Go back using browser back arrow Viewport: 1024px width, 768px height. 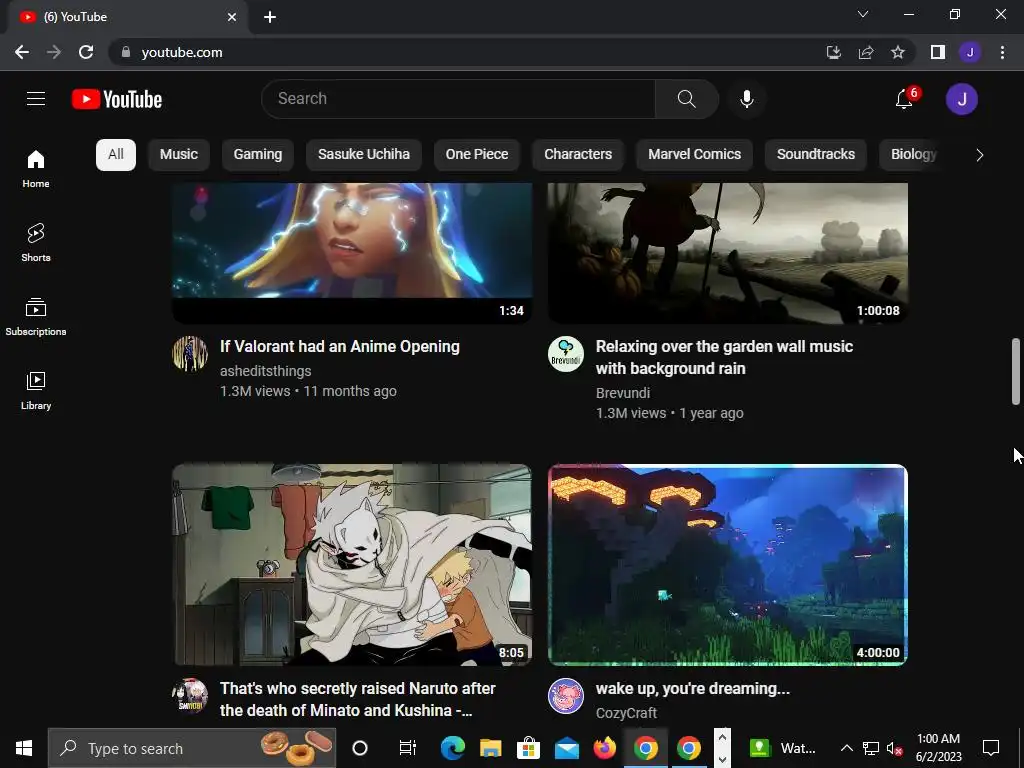point(22,52)
